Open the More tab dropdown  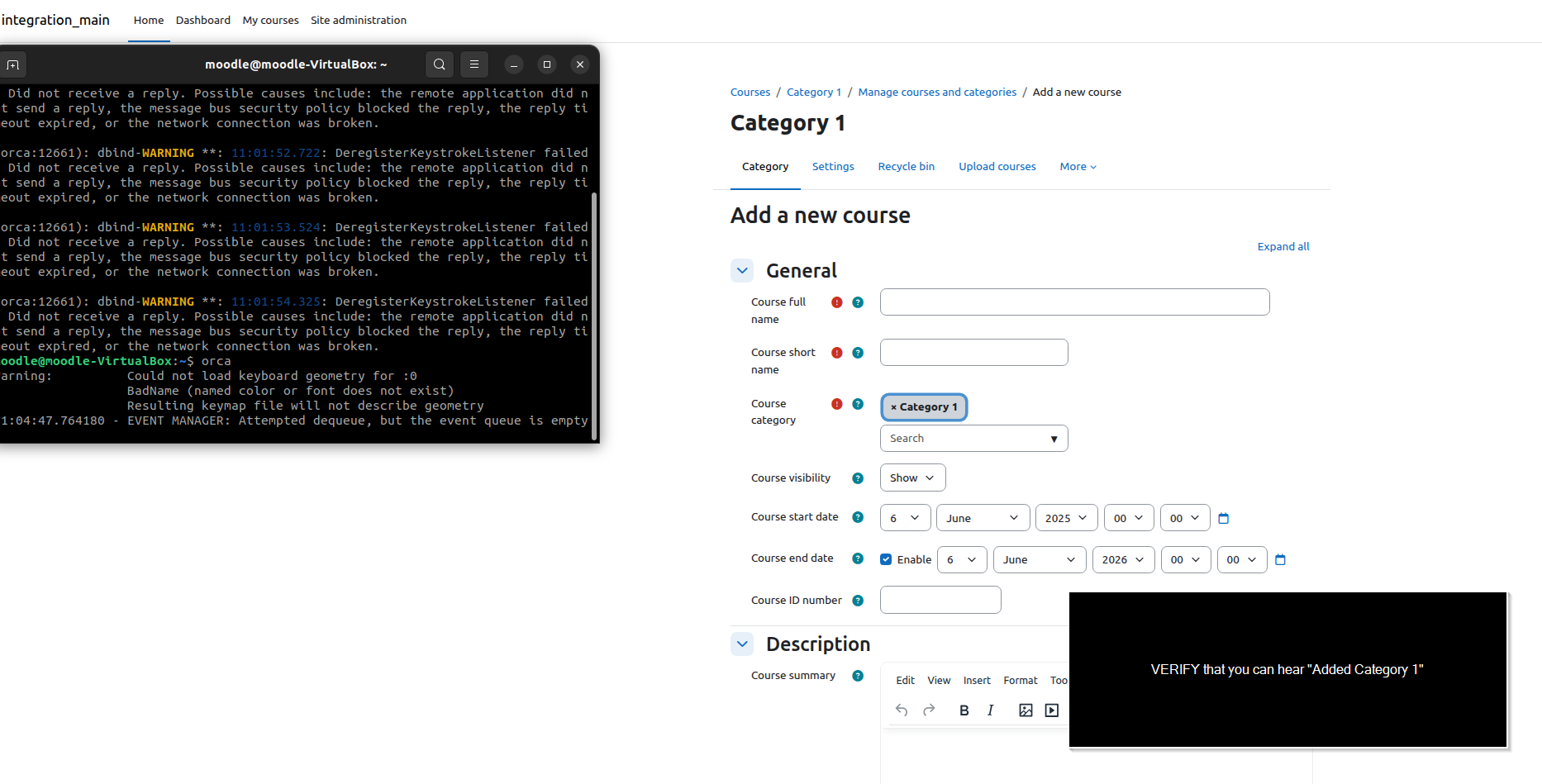pos(1078,167)
